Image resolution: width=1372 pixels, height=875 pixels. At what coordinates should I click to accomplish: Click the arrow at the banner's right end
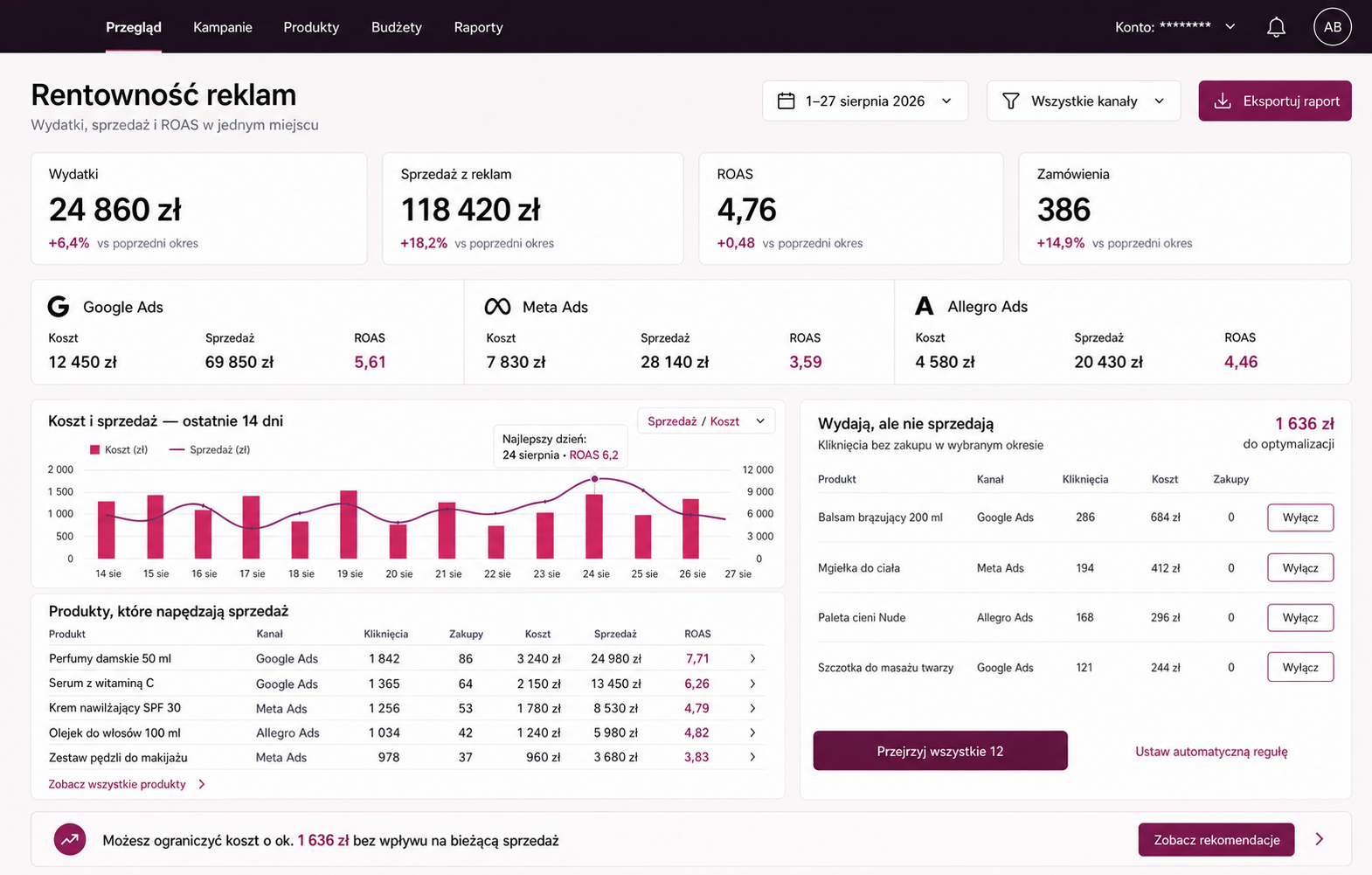coord(1320,839)
